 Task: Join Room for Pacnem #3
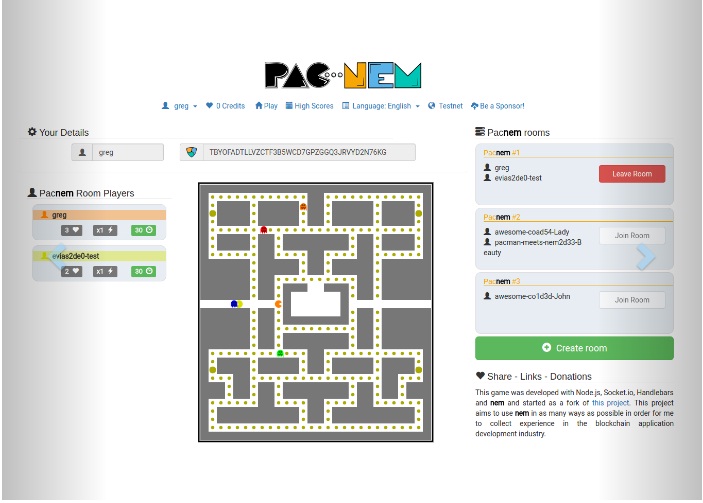point(632,300)
